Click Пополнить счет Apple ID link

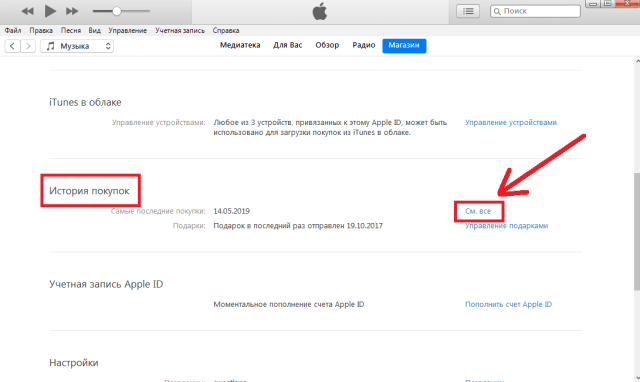tap(508, 304)
